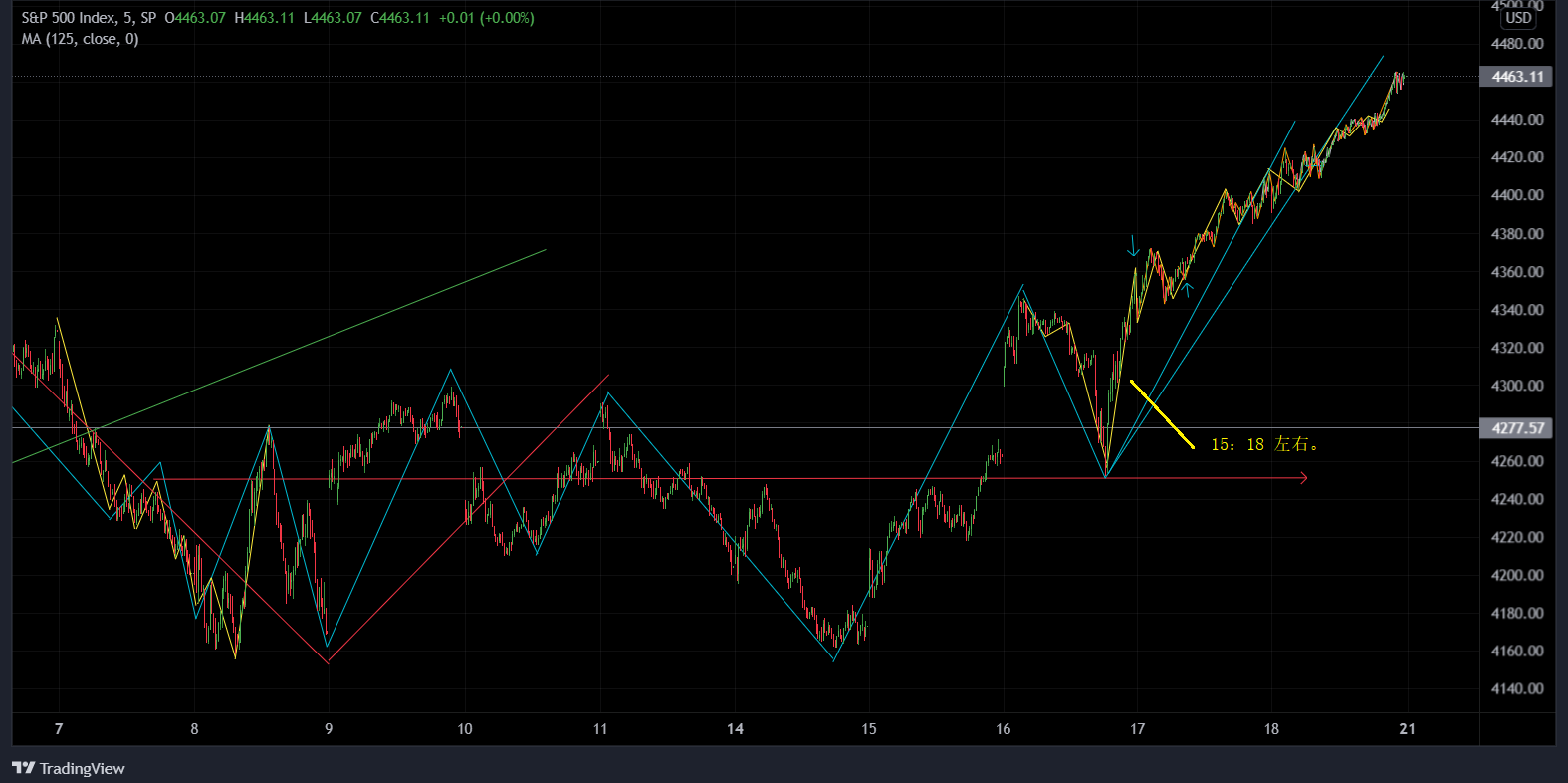
Task: Click date 16 on the time axis
Action: (1003, 729)
